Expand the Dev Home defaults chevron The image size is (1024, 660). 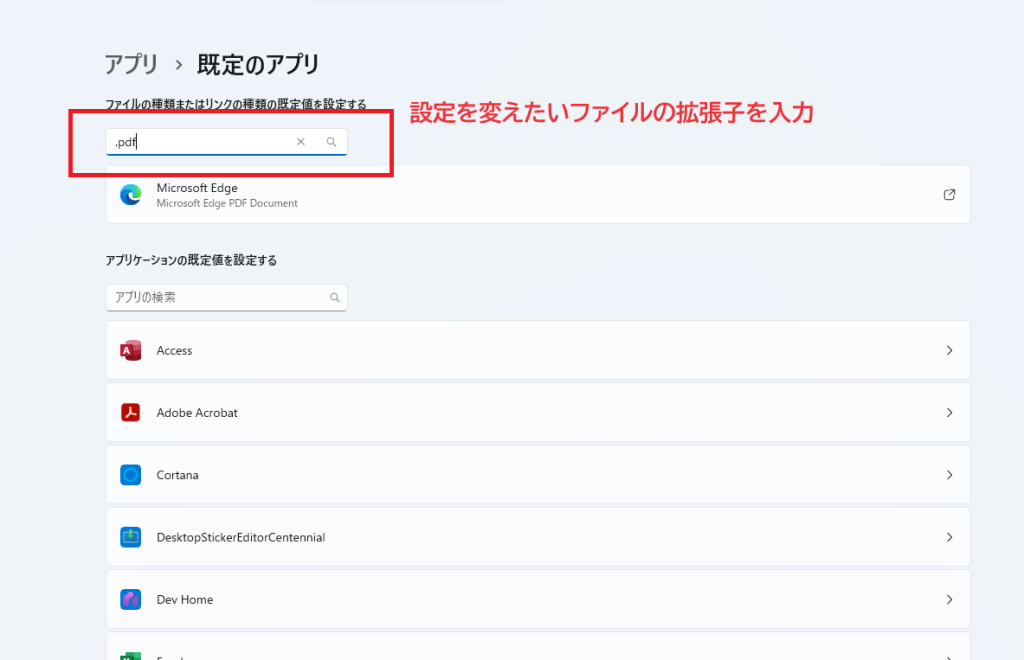coord(950,599)
